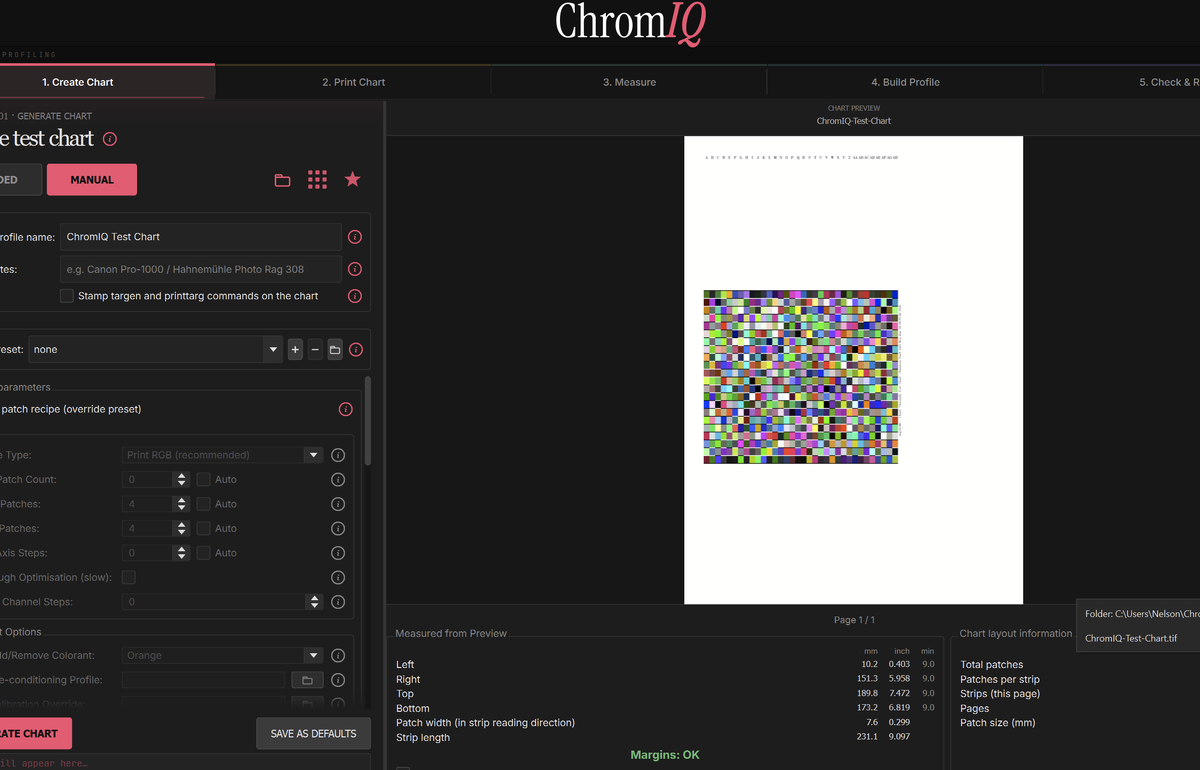Click the plus icon to add preset
Image resolution: width=1200 pixels, height=770 pixels.
[x=295, y=350]
